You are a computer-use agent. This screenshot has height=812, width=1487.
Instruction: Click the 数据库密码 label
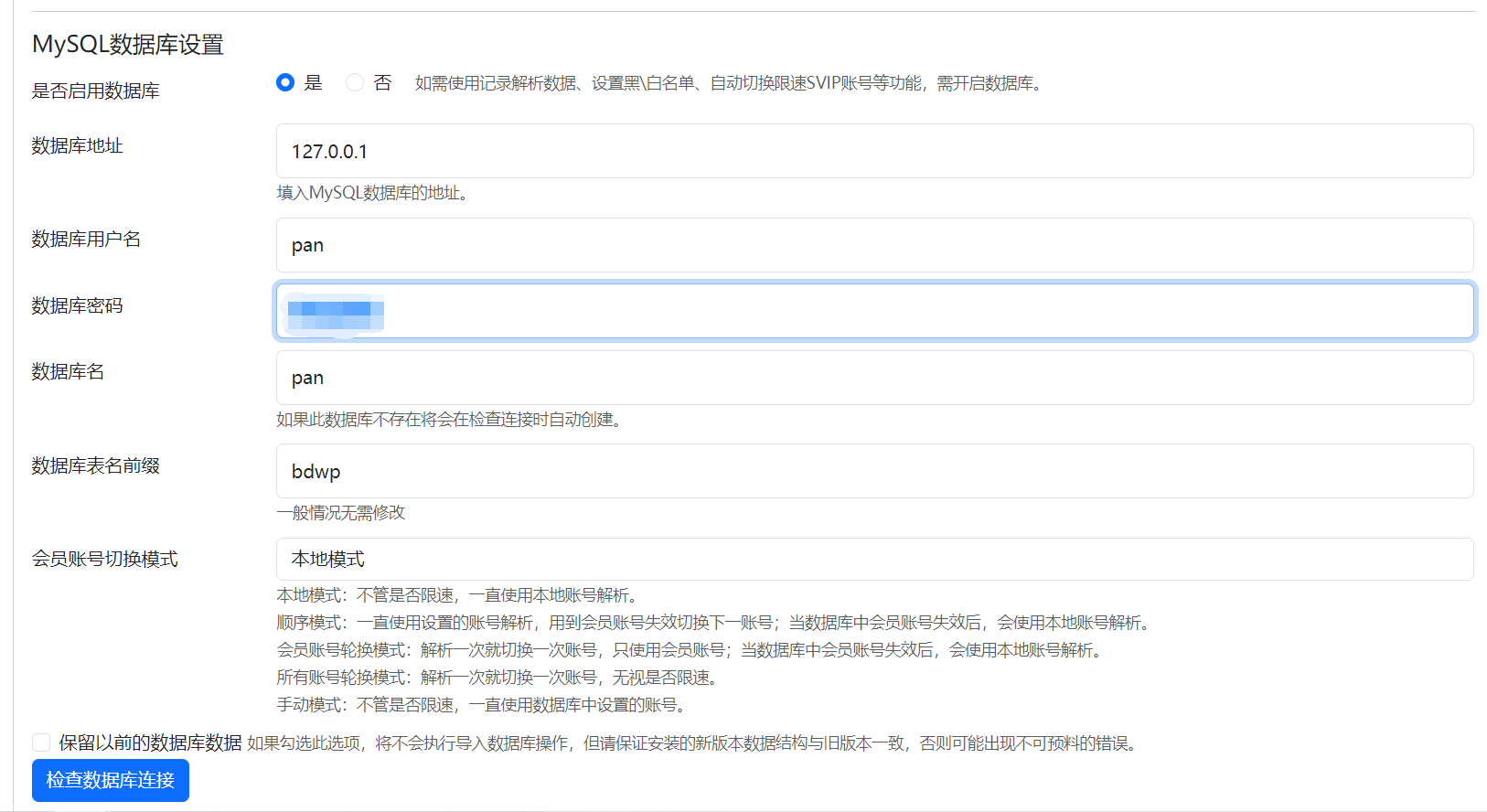(x=78, y=305)
